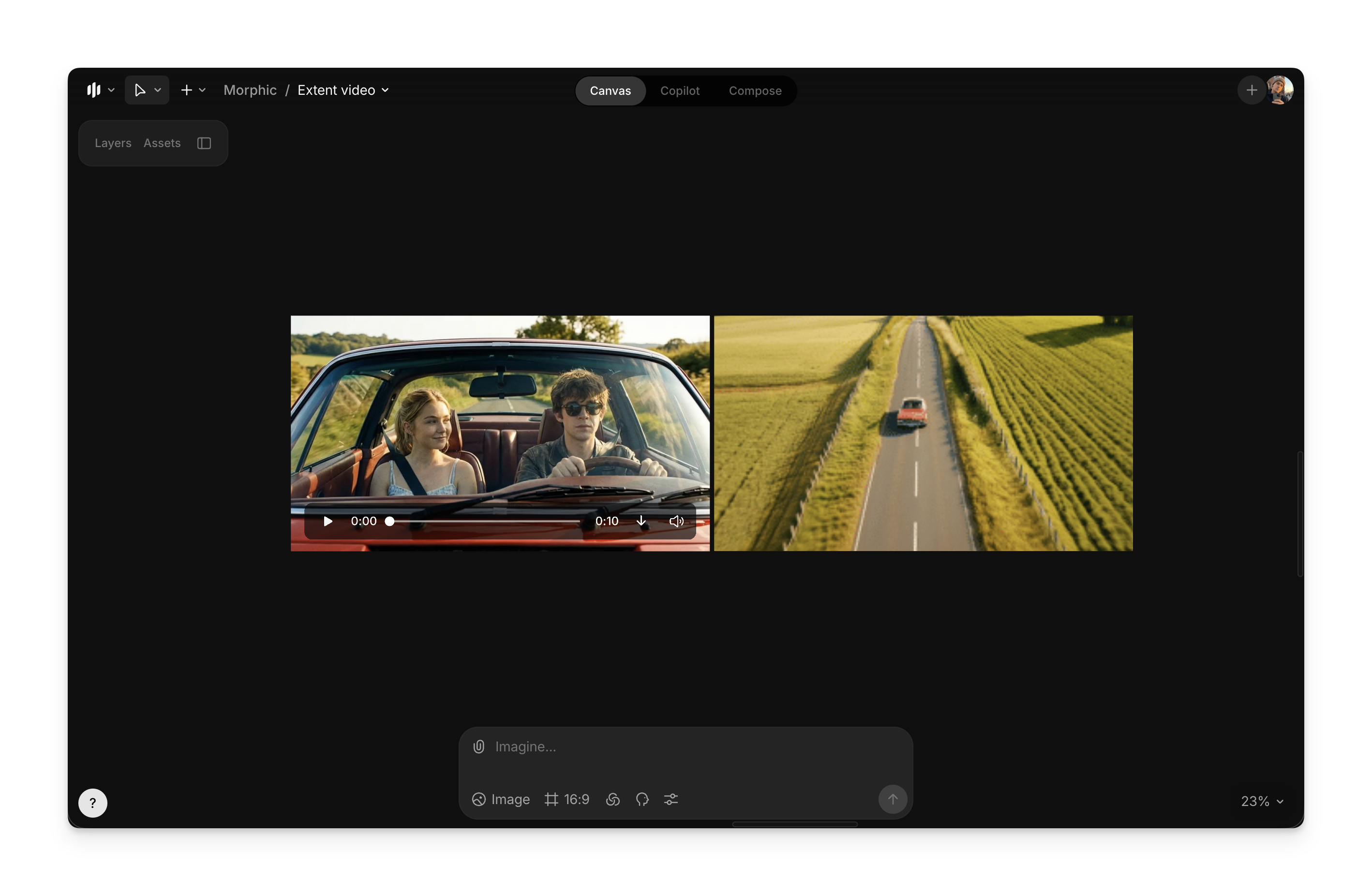Click the character head icon in prompt bar
Image resolution: width=1372 pixels, height=896 pixels.
[642, 799]
